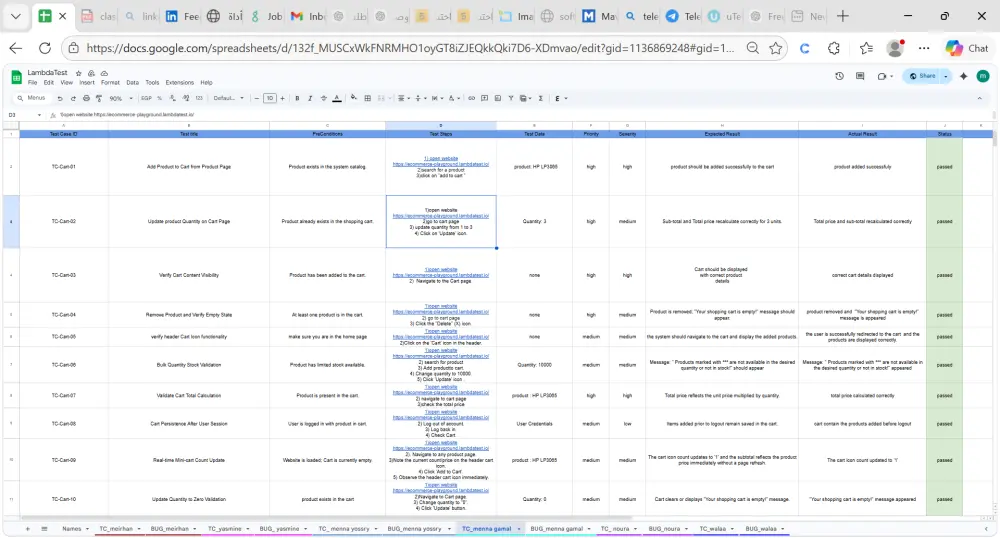Open the File menu
This screenshot has height=538, width=1000.
tap(33, 82)
